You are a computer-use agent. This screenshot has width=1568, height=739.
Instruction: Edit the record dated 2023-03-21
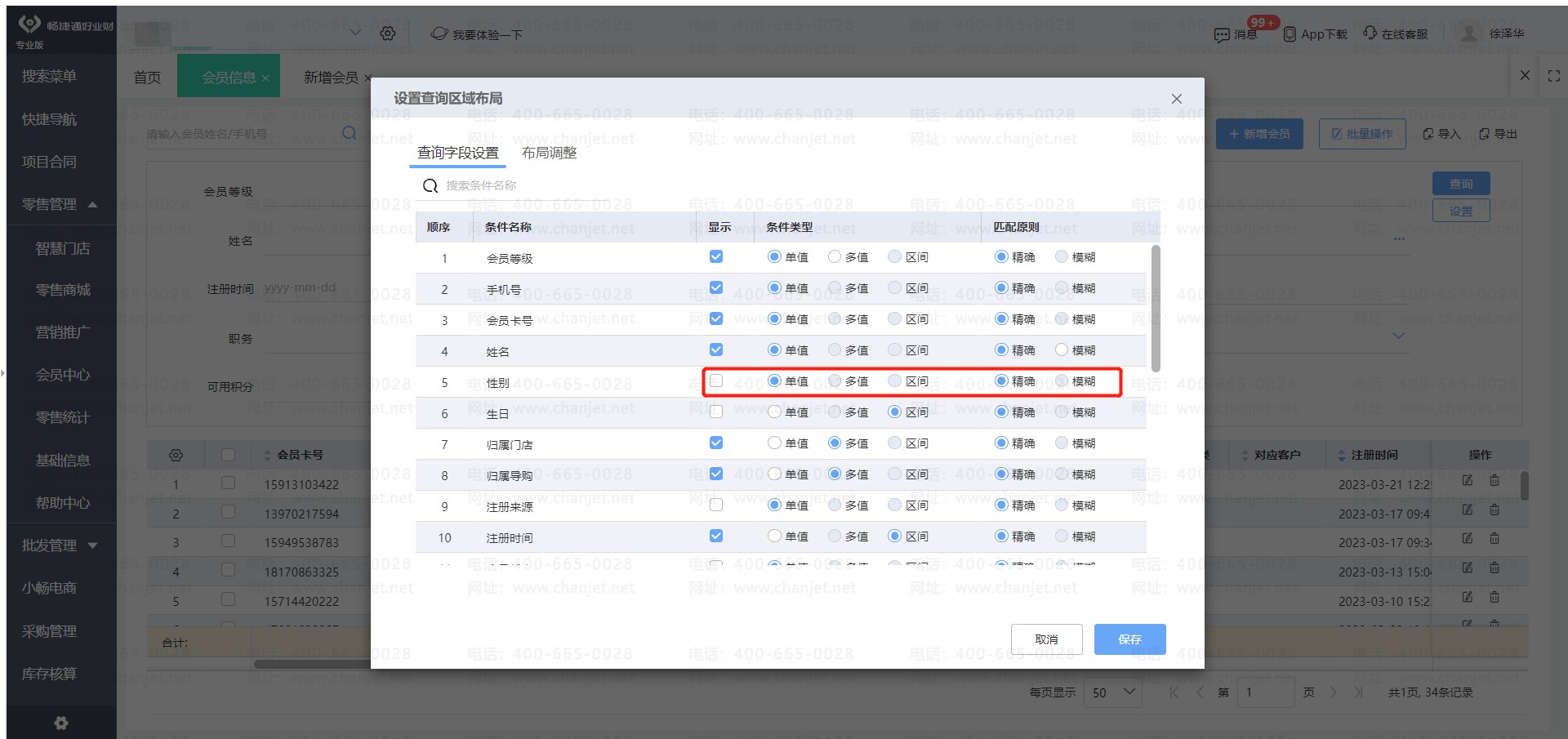pos(1468,480)
